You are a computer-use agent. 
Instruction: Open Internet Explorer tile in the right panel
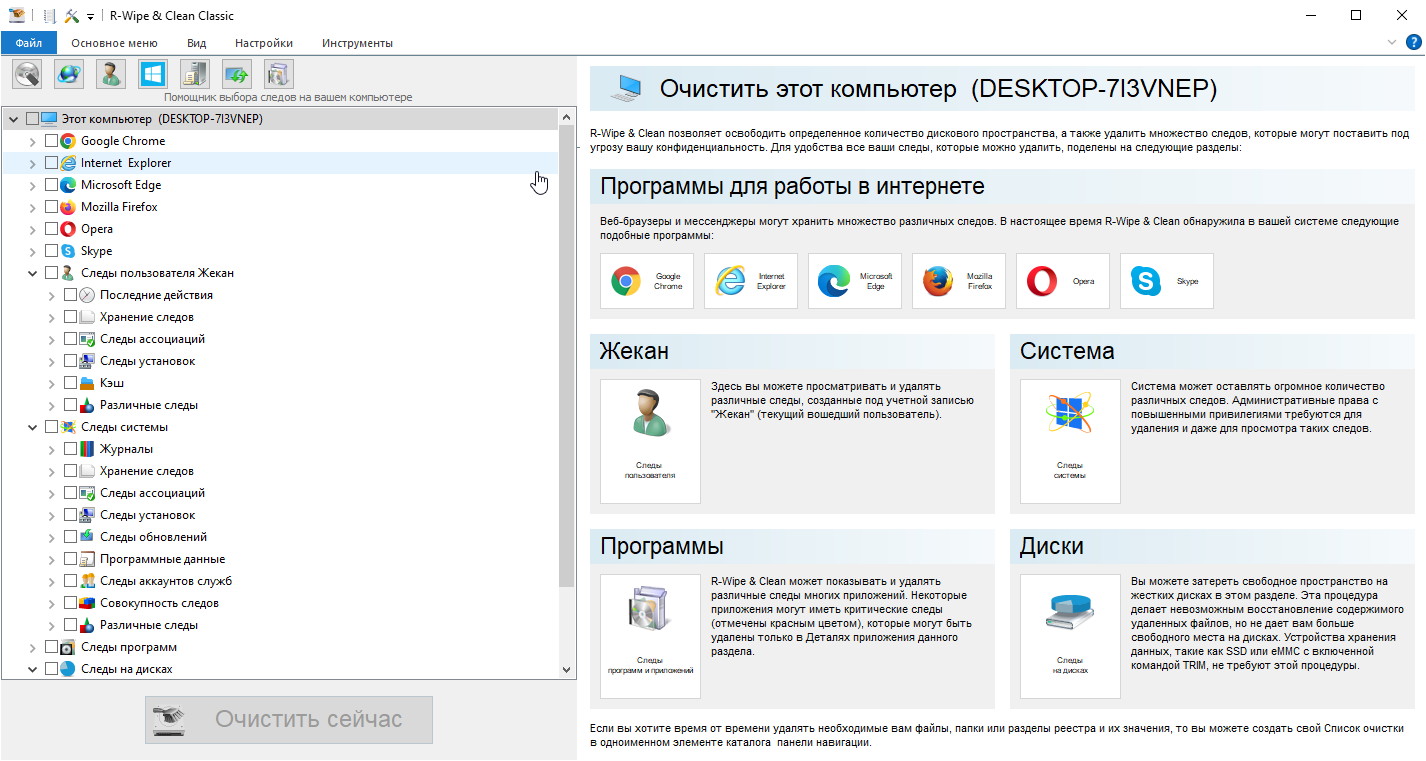(x=751, y=281)
